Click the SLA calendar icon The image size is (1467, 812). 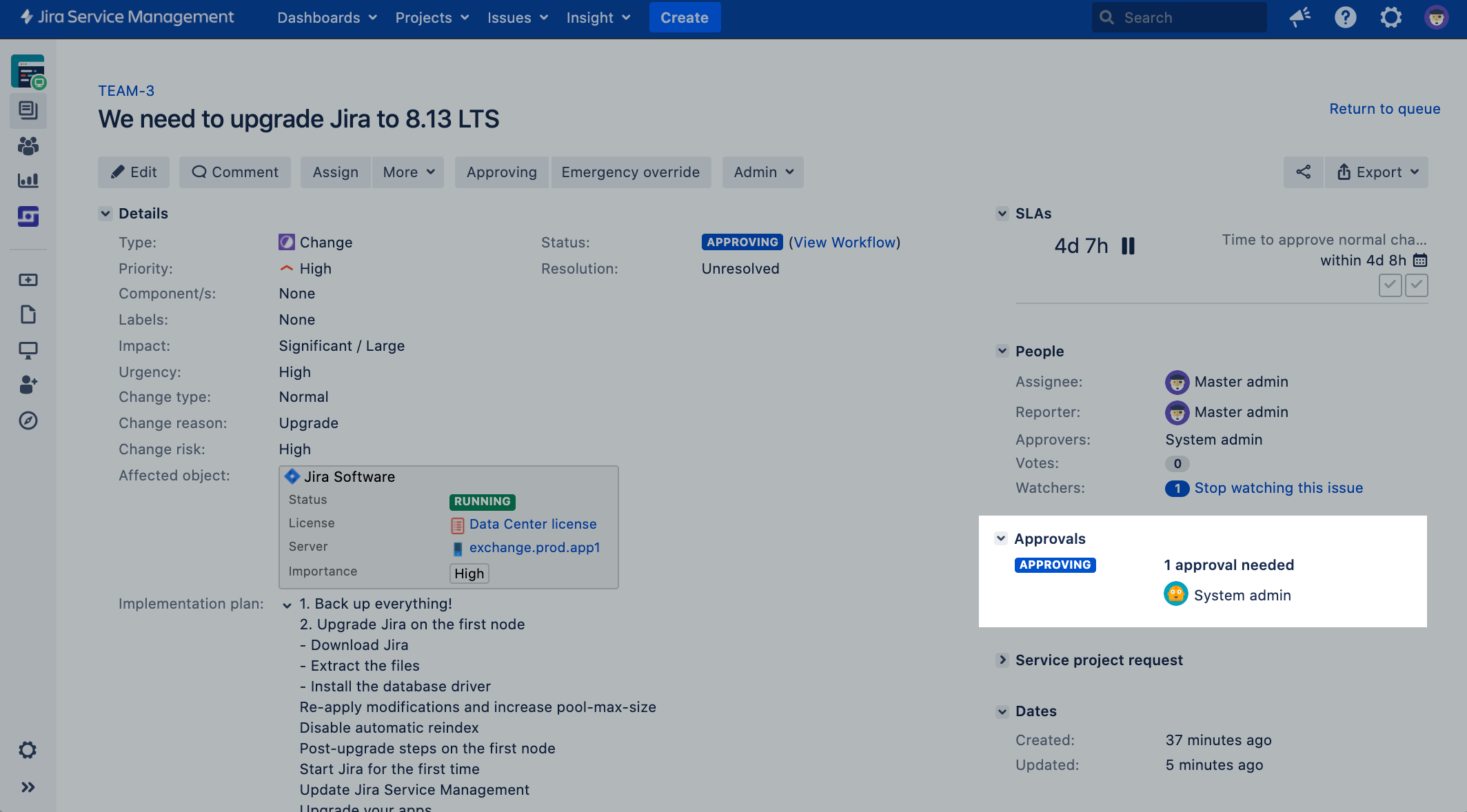(1420, 261)
